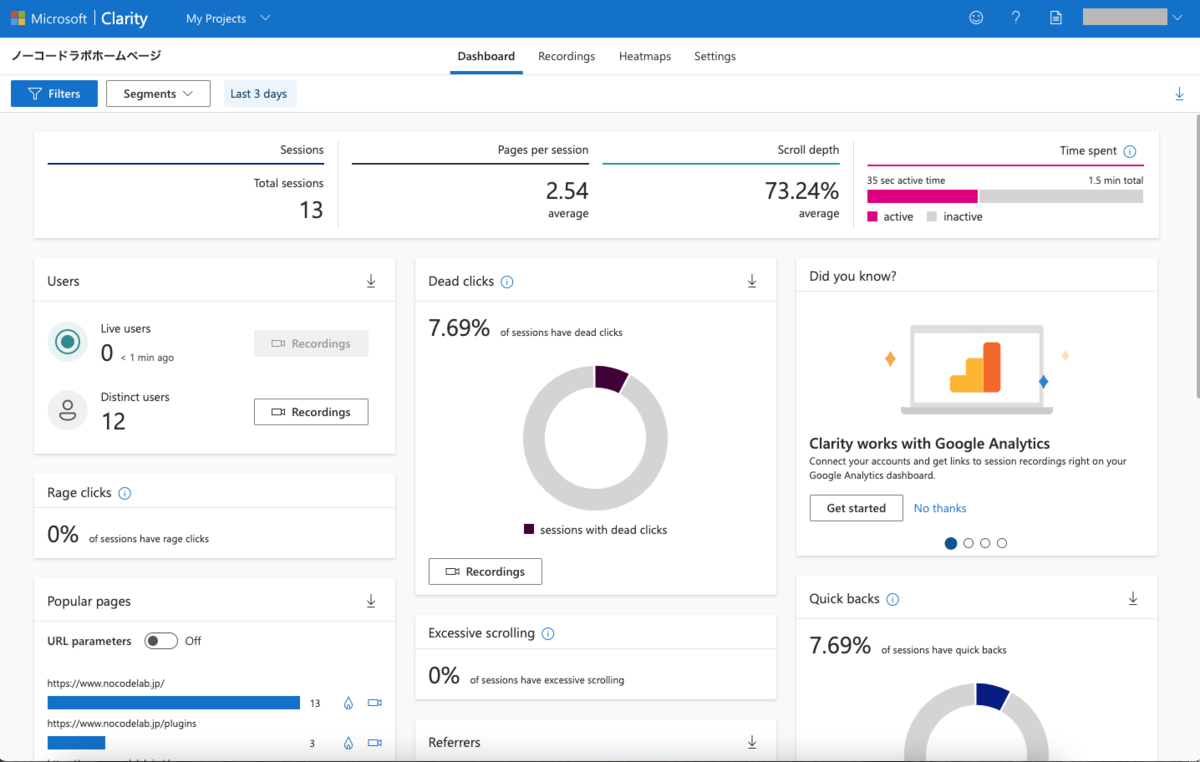Open recordings icon for nocodelab.jp/ page row
1200x762 pixels.
(x=375, y=703)
